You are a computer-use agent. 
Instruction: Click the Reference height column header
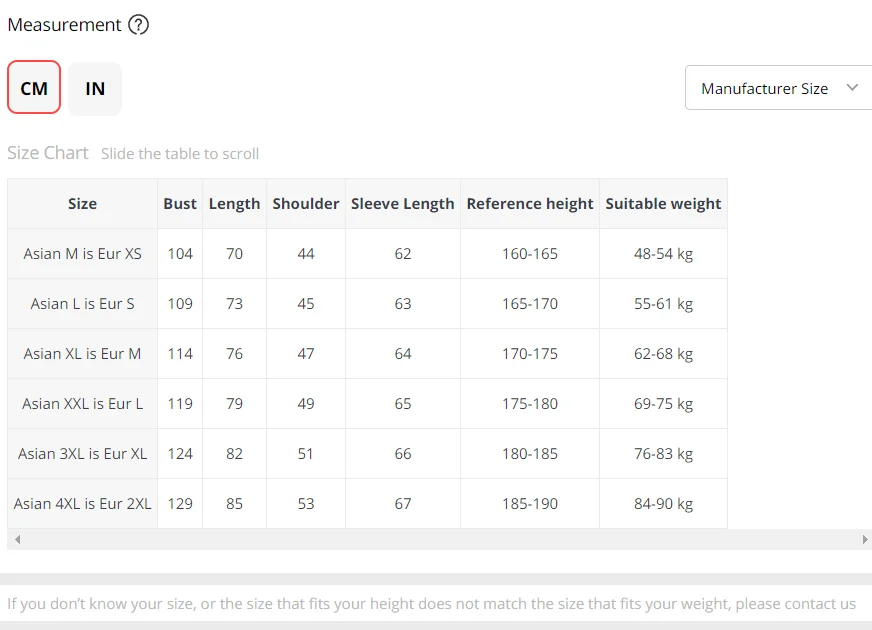[x=530, y=204]
